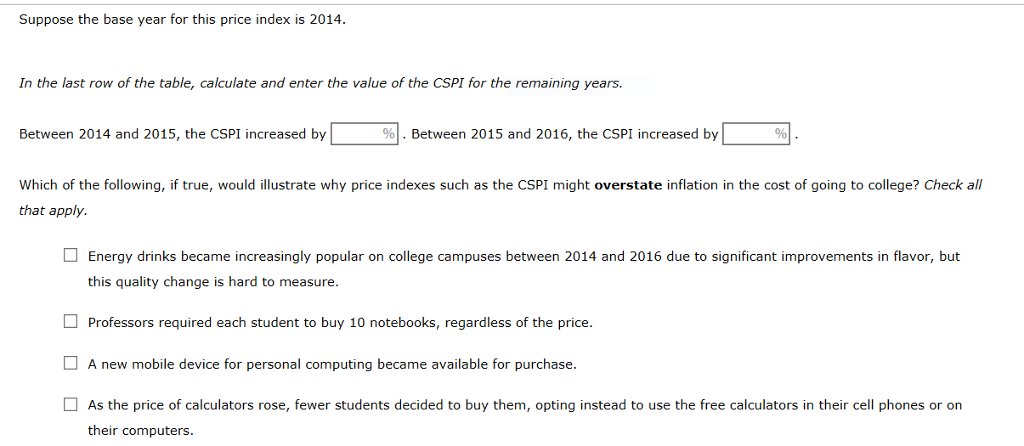Select the 'As the price of calculators rose' label
The height and width of the screenshot is (446, 1024).
[524, 418]
